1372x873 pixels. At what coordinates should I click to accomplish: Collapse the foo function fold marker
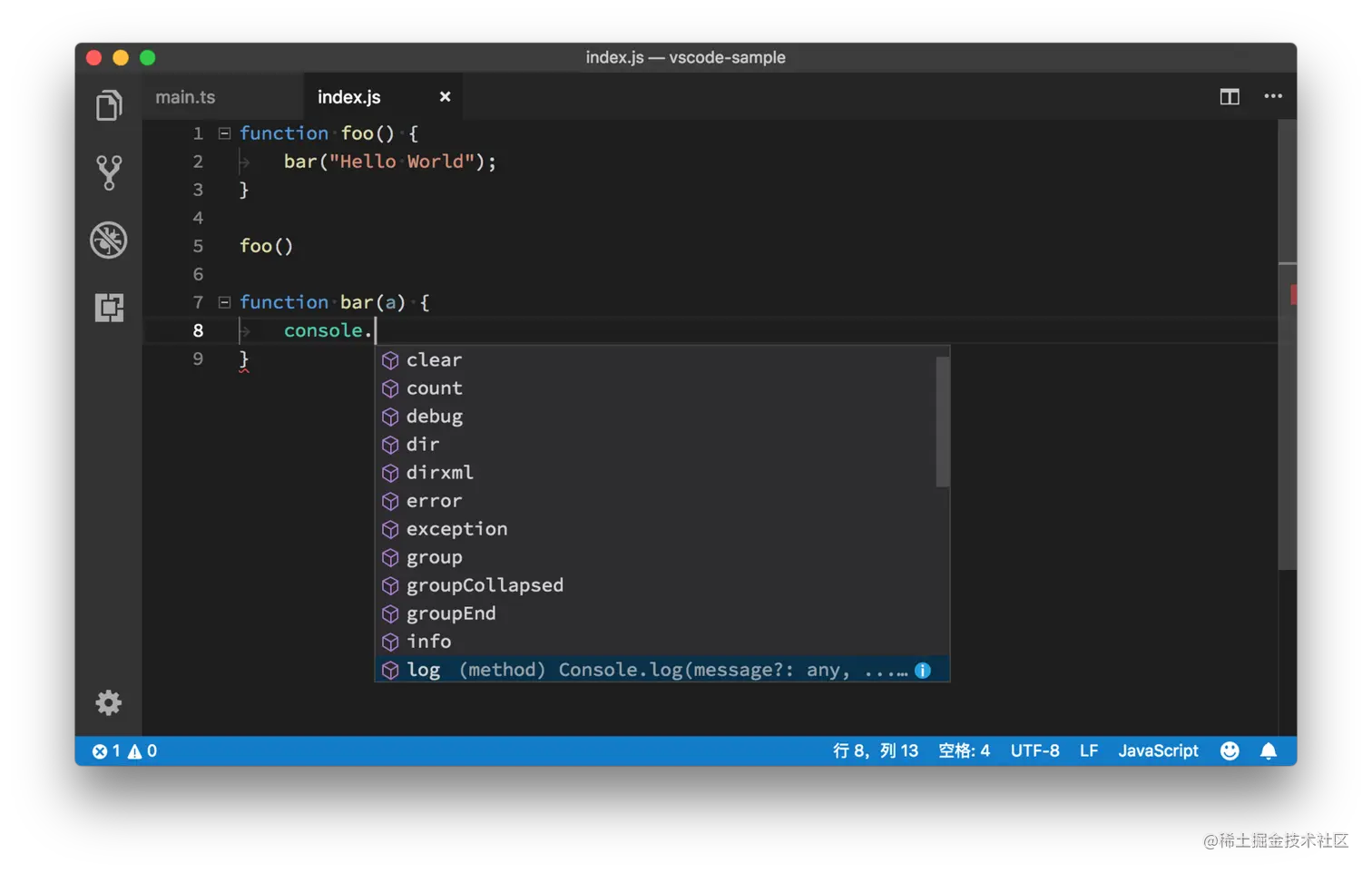point(224,133)
